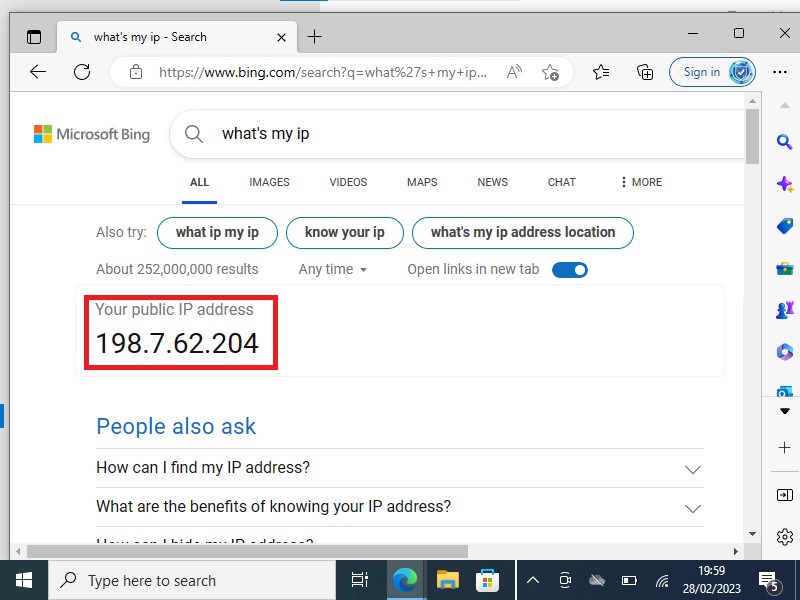
Task: Add this page to favorites star icon
Action: pos(550,72)
